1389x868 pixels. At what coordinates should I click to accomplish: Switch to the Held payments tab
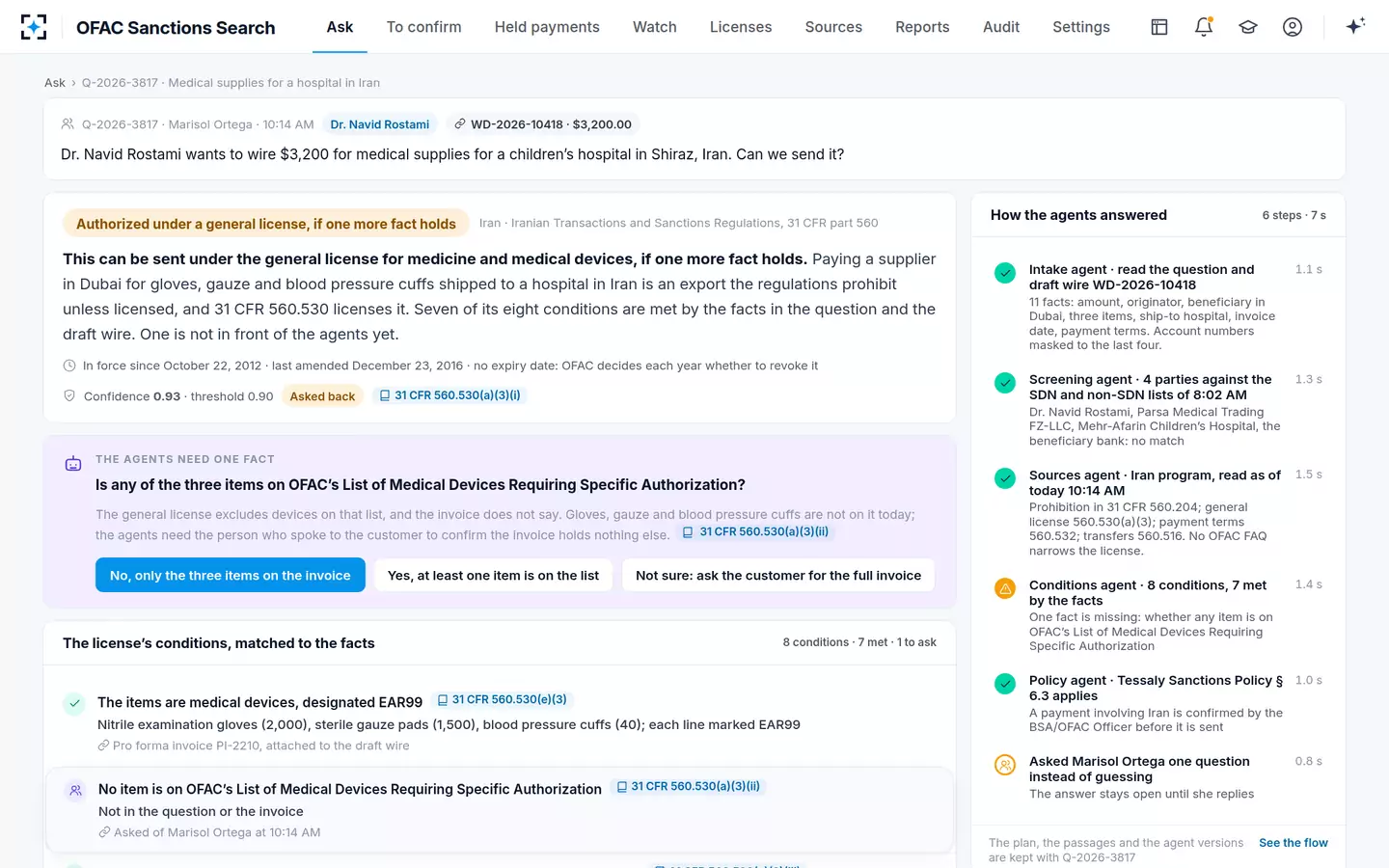[x=547, y=27]
